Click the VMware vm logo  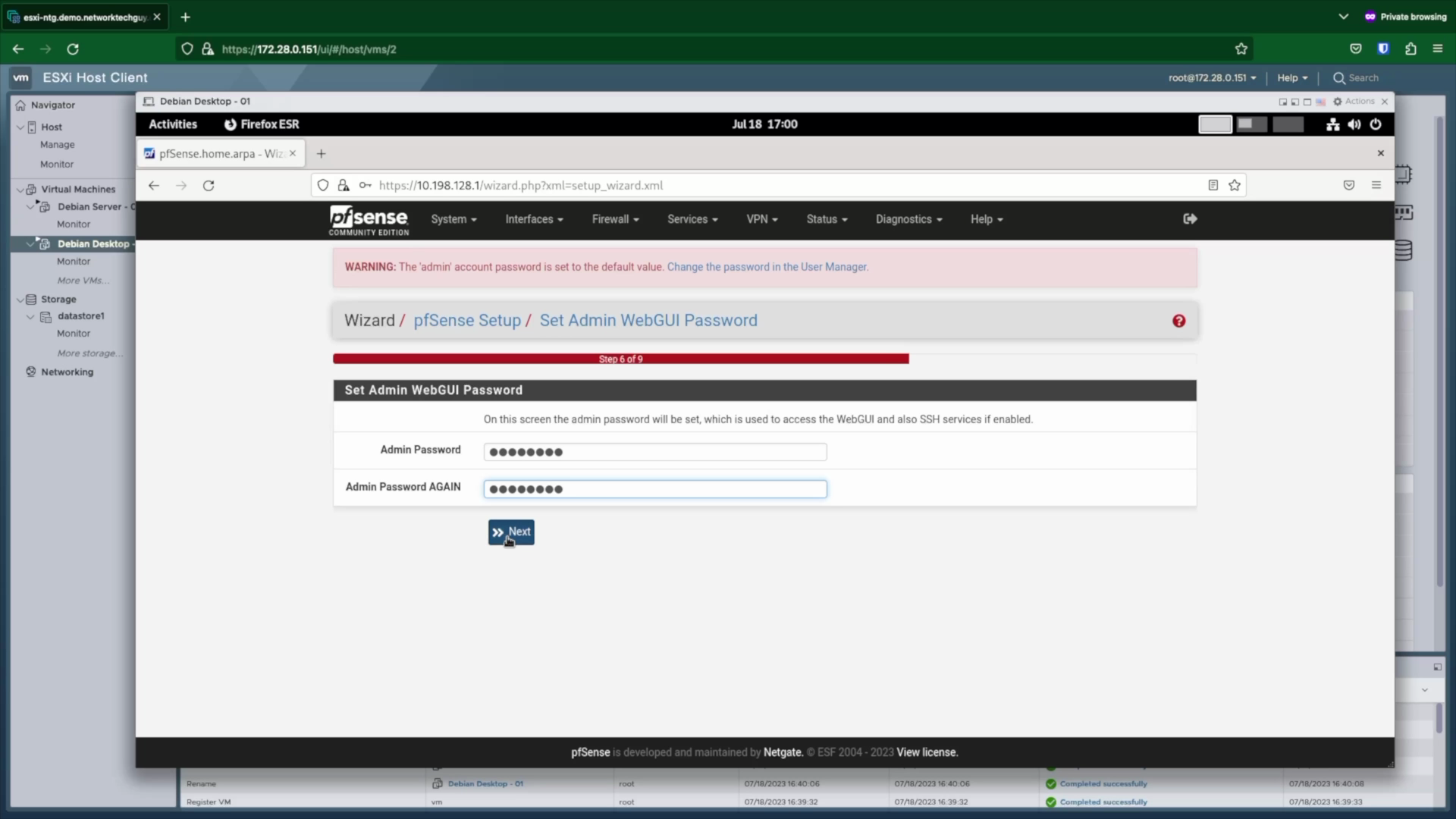21,77
